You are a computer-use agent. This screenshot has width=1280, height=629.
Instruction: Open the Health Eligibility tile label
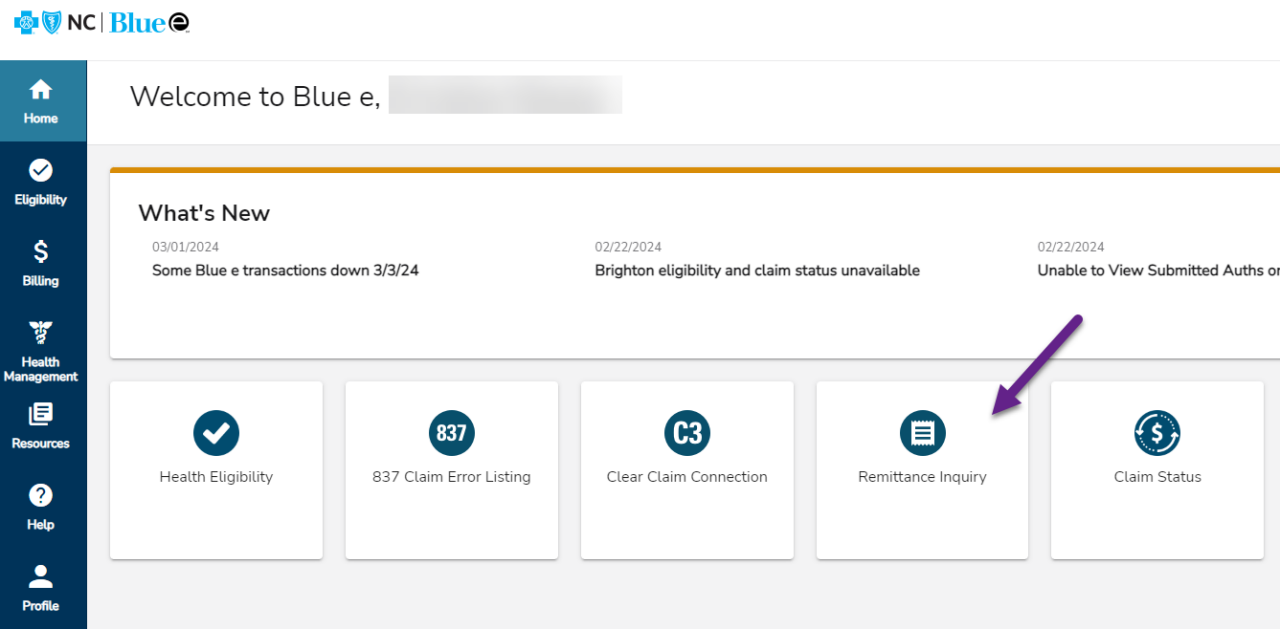pos(216,477)
